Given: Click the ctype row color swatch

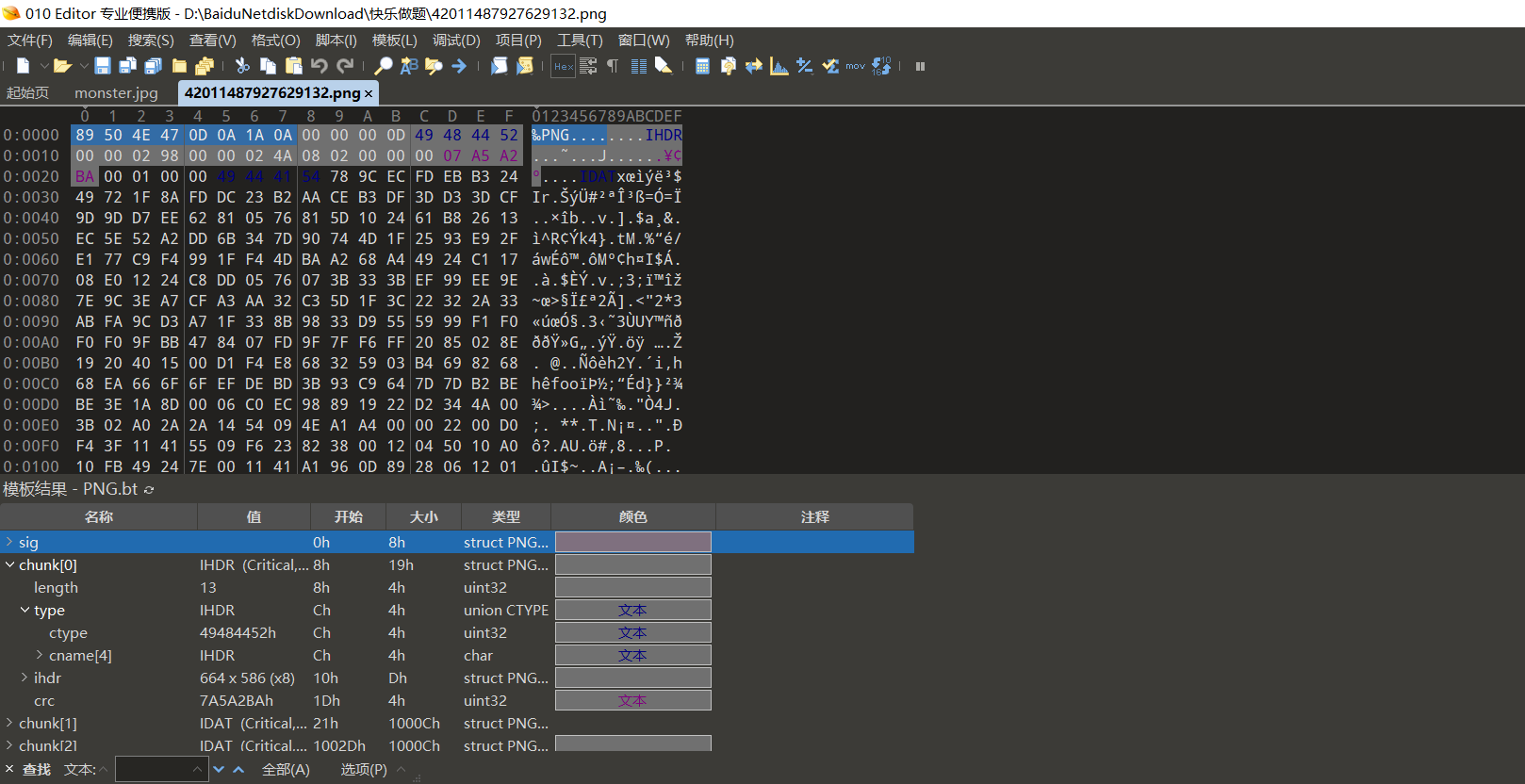Looking at the screenshot, I should (x=633, y=632).
